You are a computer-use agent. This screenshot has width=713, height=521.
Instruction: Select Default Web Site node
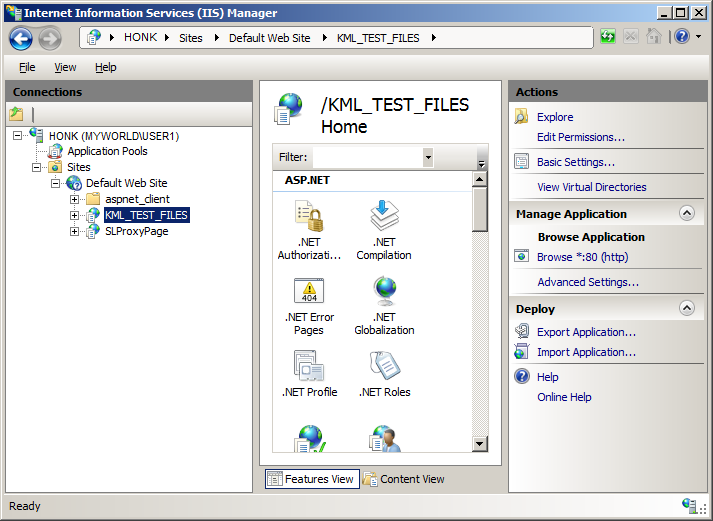click(126, 183)
